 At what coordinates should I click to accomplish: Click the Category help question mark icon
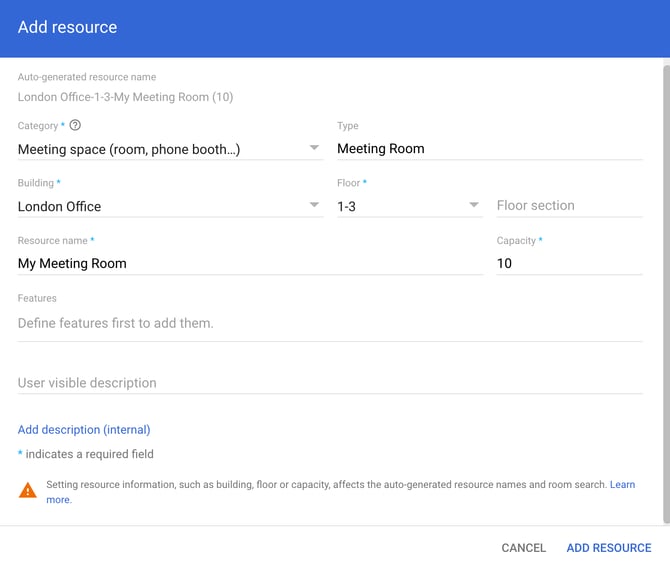pyautogui.click(x=75, y=126)
